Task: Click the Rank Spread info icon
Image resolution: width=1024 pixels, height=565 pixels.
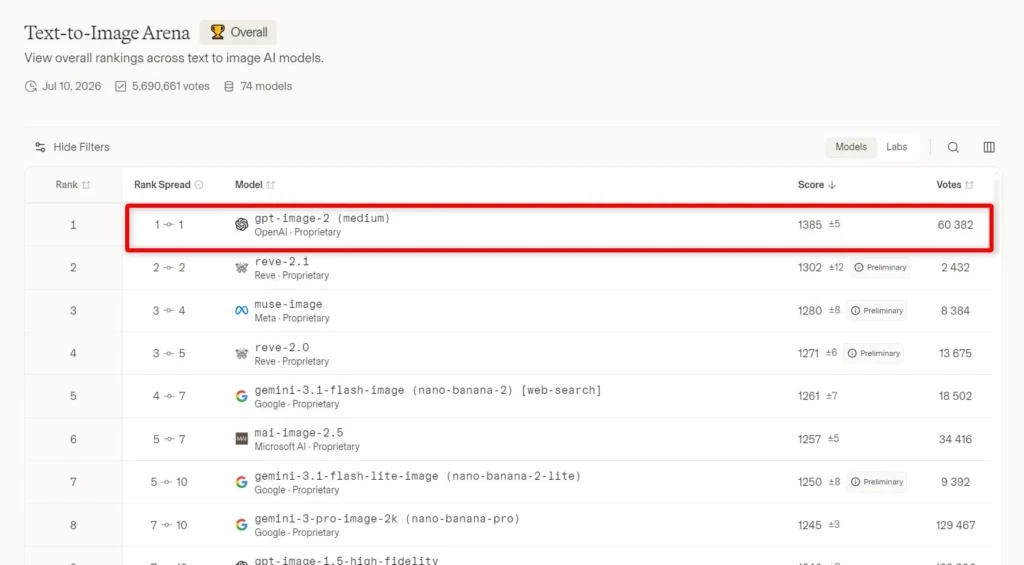Action: (x=199, y=185)
